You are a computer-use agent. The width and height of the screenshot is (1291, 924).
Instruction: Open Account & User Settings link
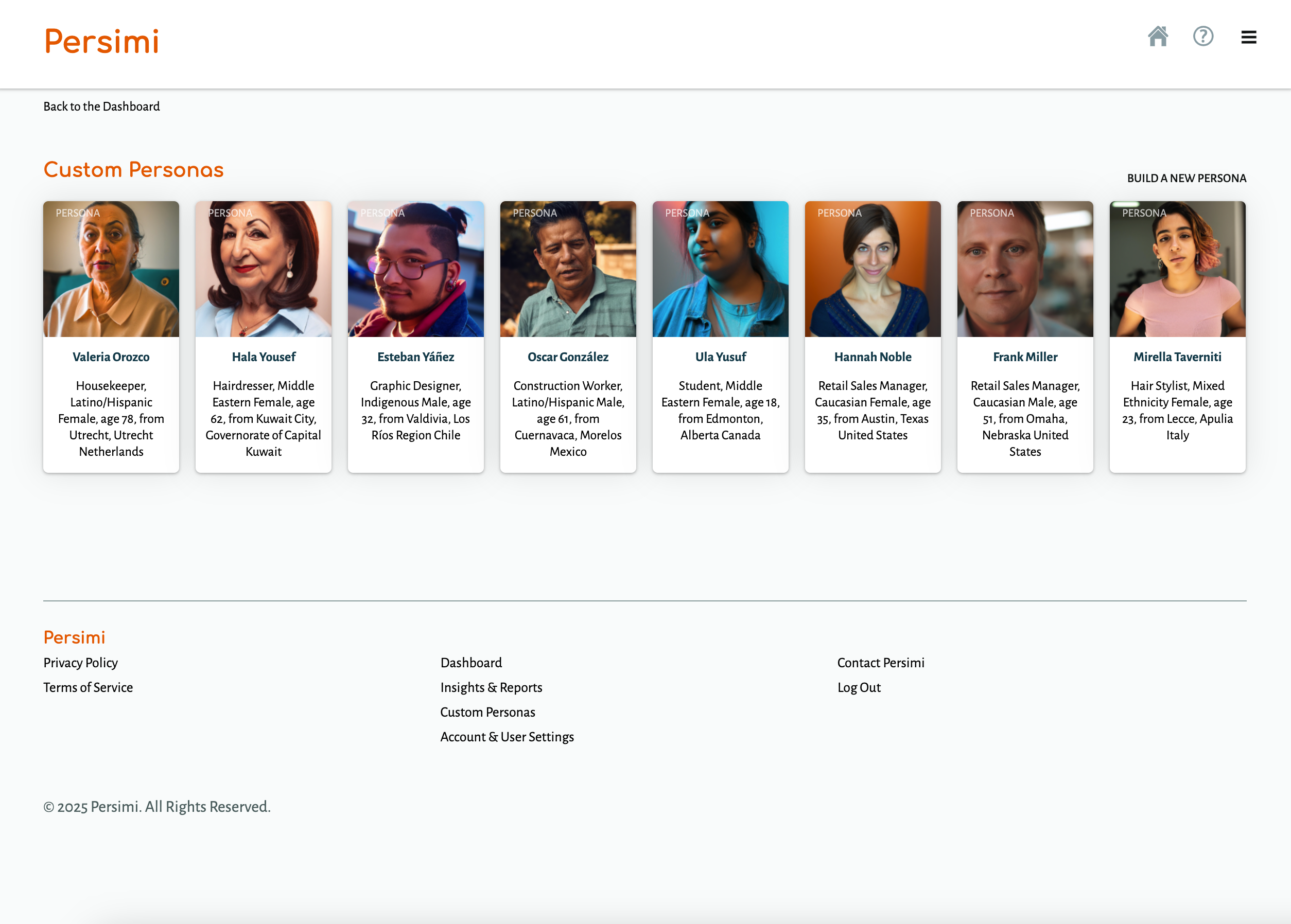tap(507, 737)
